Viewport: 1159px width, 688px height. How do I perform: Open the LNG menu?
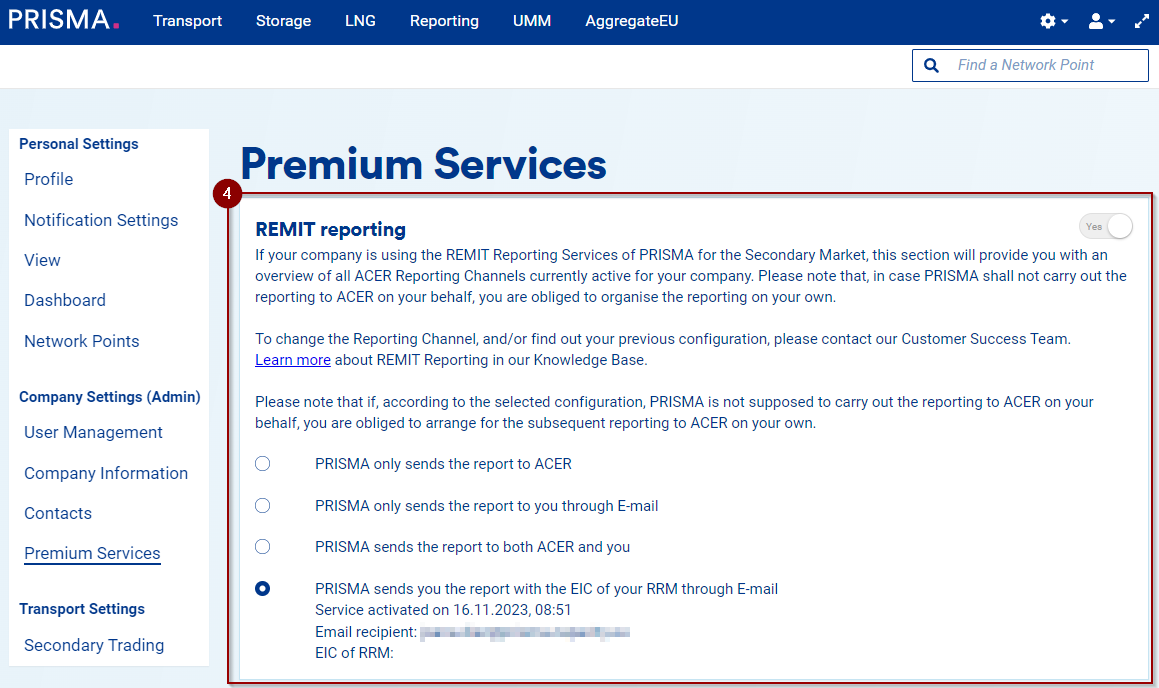coord(360,21)
